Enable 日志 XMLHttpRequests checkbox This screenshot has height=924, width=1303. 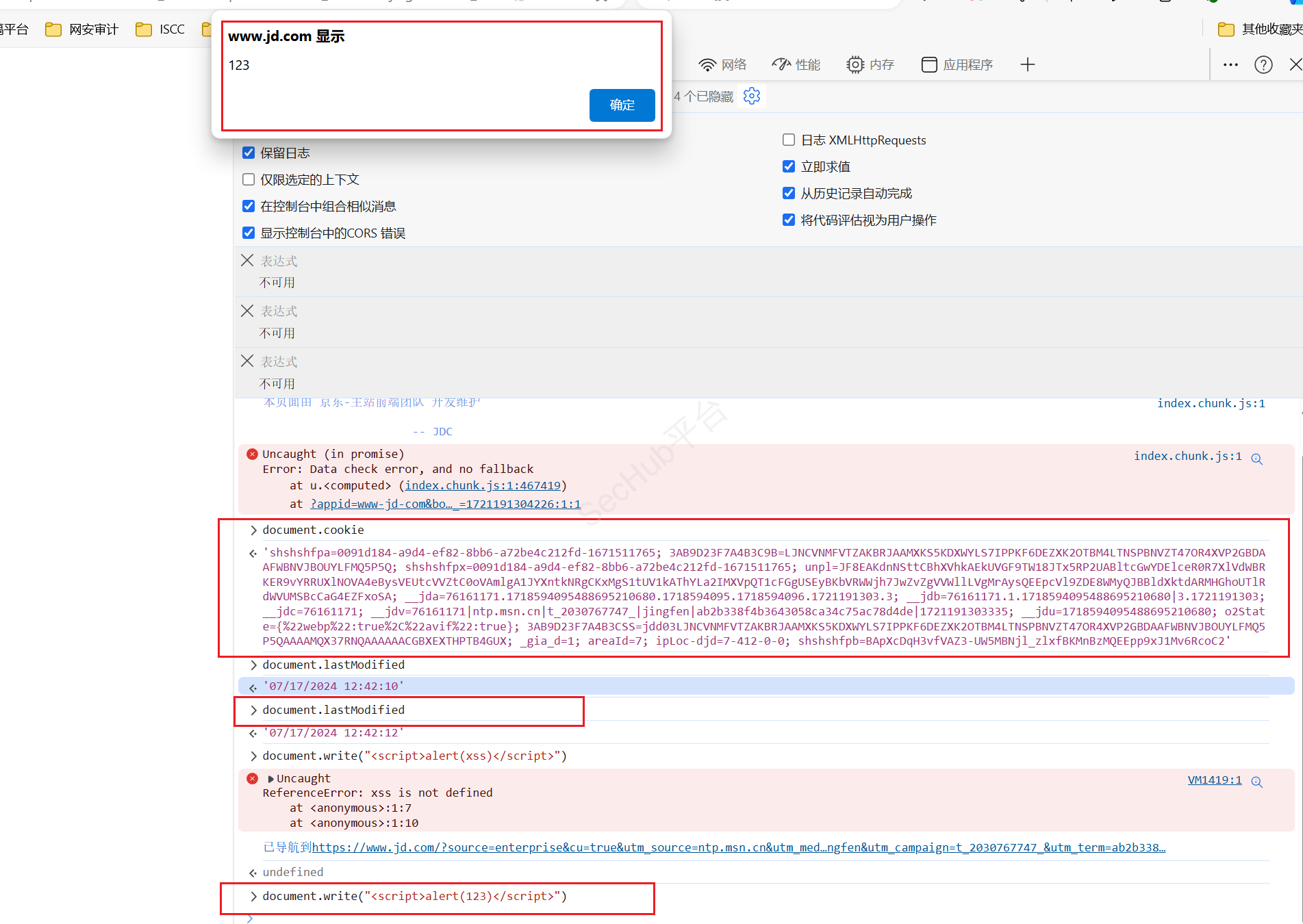789,140
